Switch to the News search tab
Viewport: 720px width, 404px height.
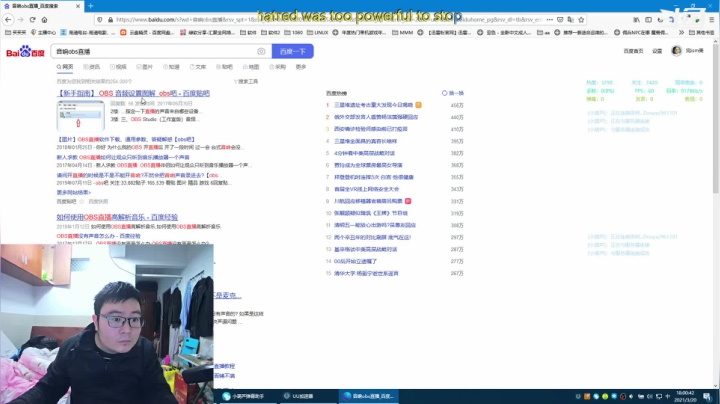pyautogui.click(x=92, y=67)
